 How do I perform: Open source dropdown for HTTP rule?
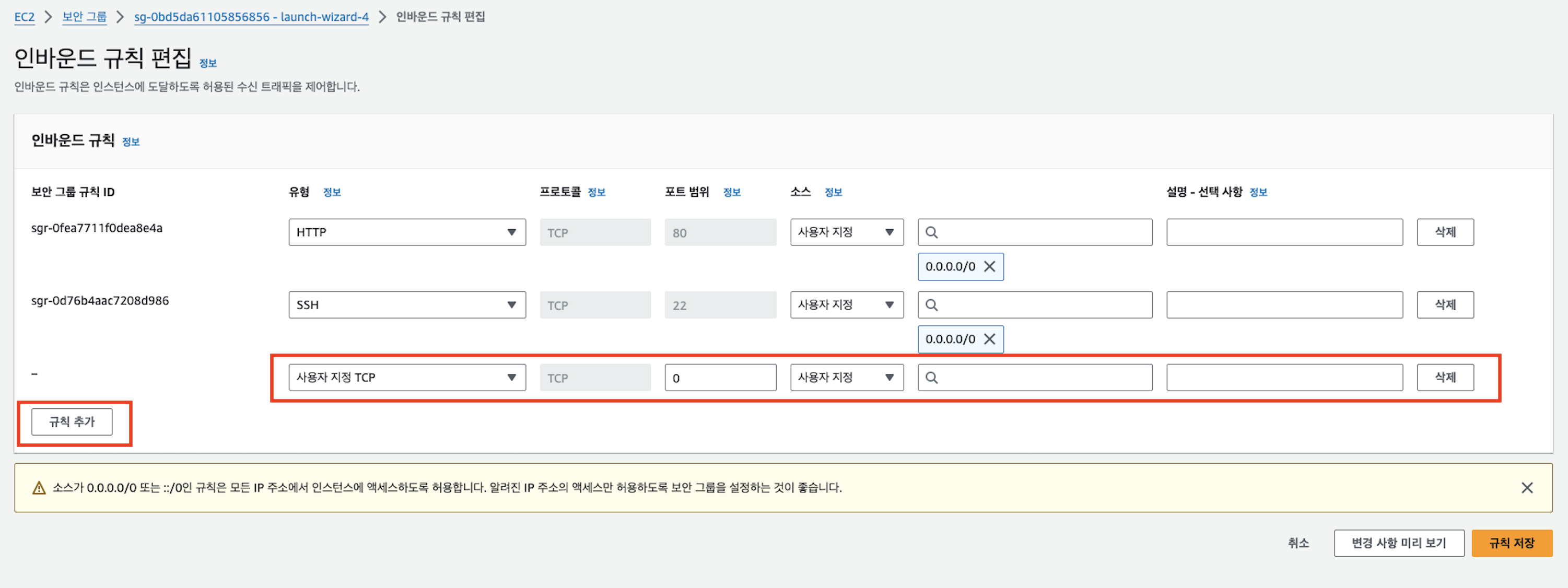coord(846,232)
